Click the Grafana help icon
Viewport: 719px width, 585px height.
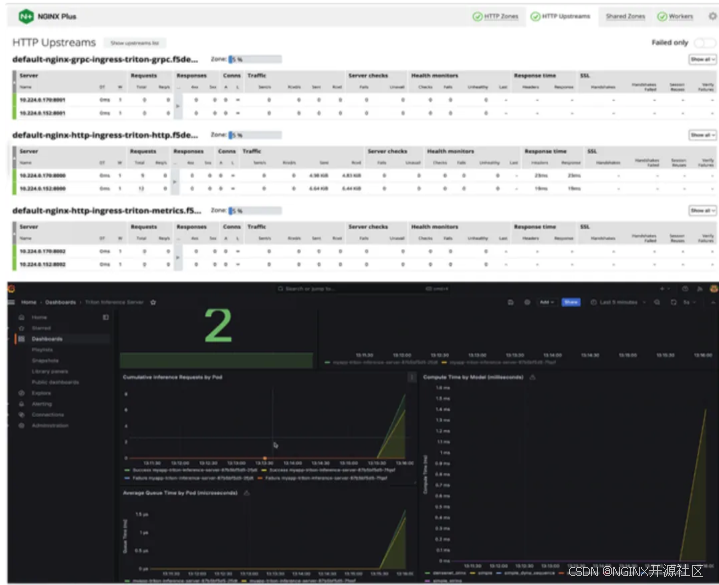click(x=685, y=288)
